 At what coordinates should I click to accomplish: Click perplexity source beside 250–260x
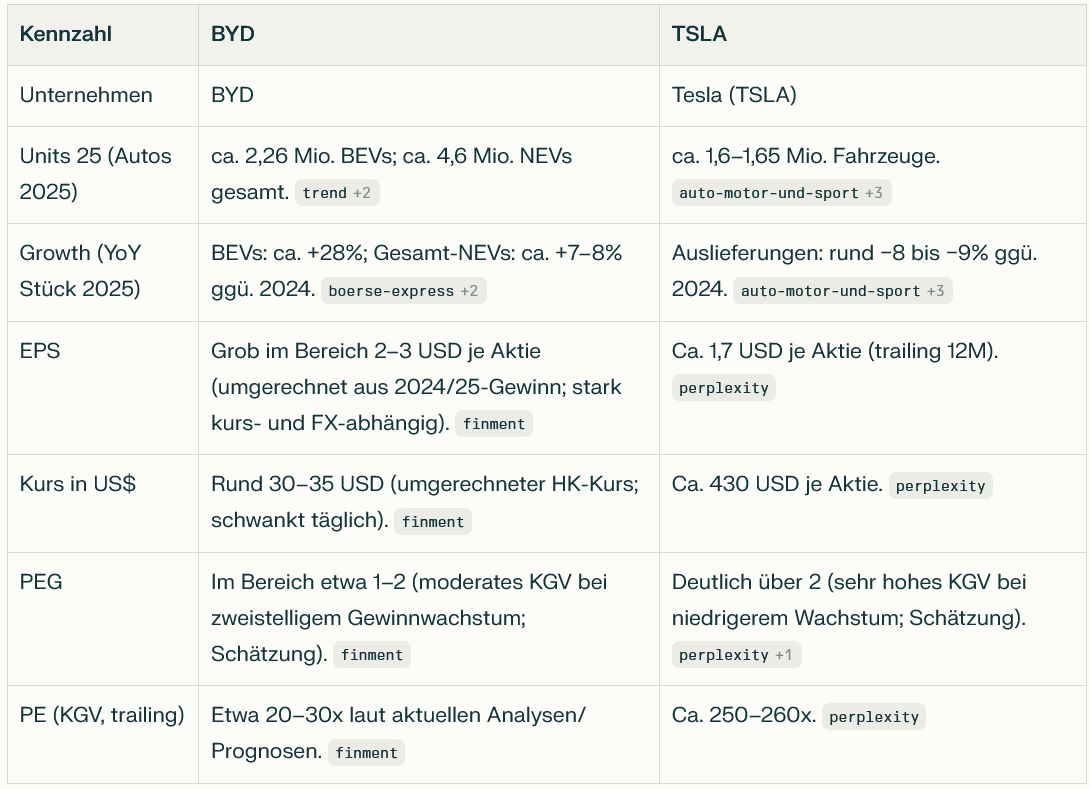[873, 716]
